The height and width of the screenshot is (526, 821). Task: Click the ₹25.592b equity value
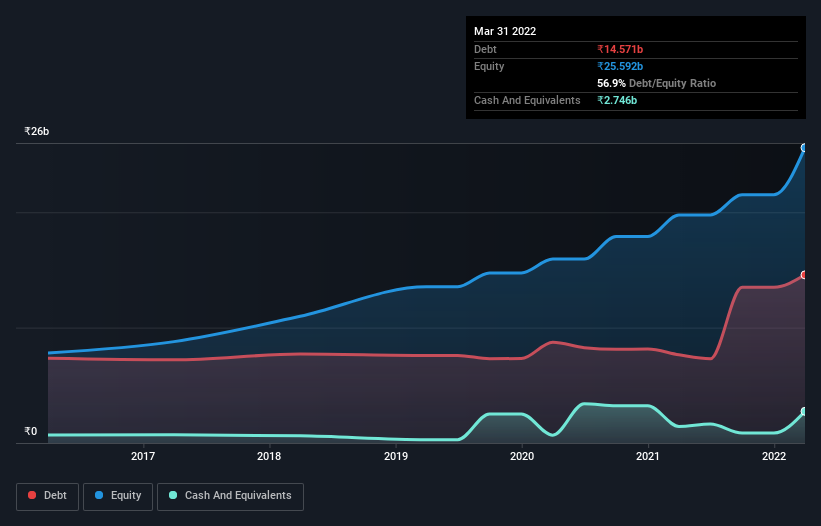click(620, 66)
